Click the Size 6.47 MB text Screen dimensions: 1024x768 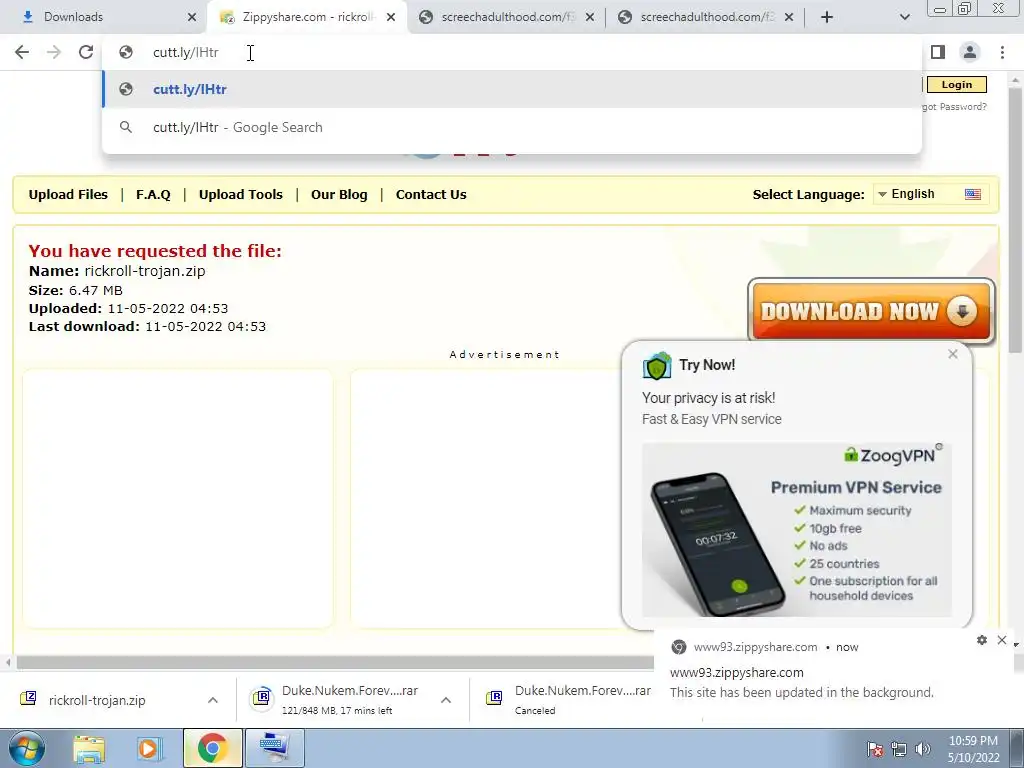[76, 290]
